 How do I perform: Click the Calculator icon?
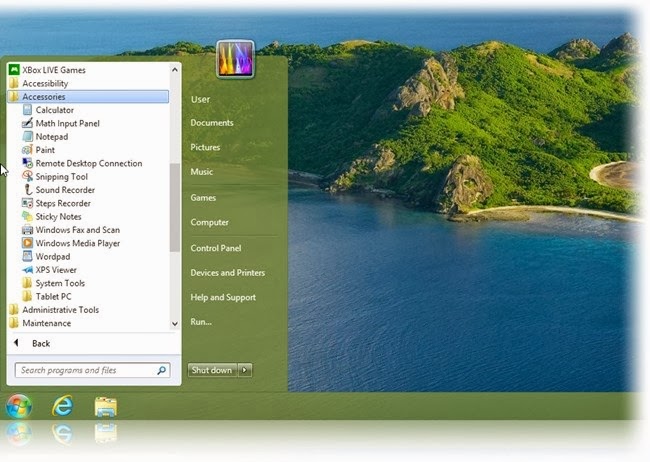coord(27,110)
